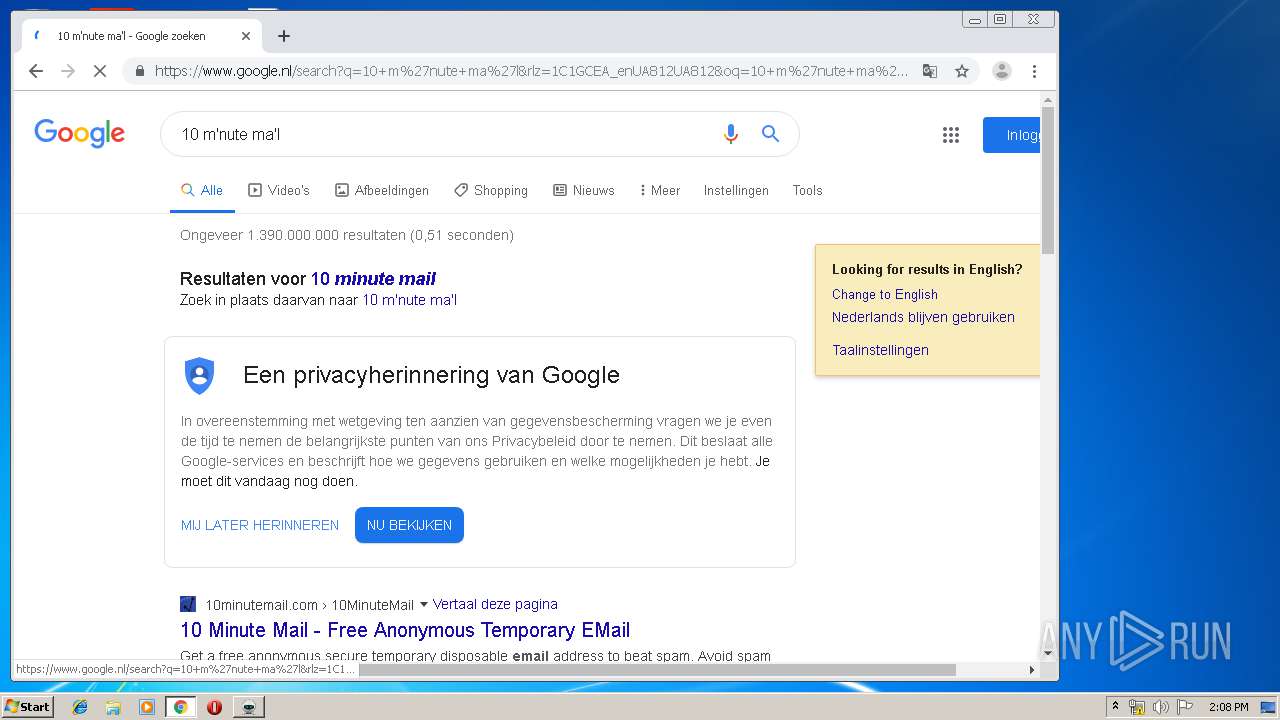Image resolution: width=1280 pixels, height=720 pixels.
Task: Open '10 Minute Mail - Free Anonymous Temporary EMail' result
Action: click(405, 630)
